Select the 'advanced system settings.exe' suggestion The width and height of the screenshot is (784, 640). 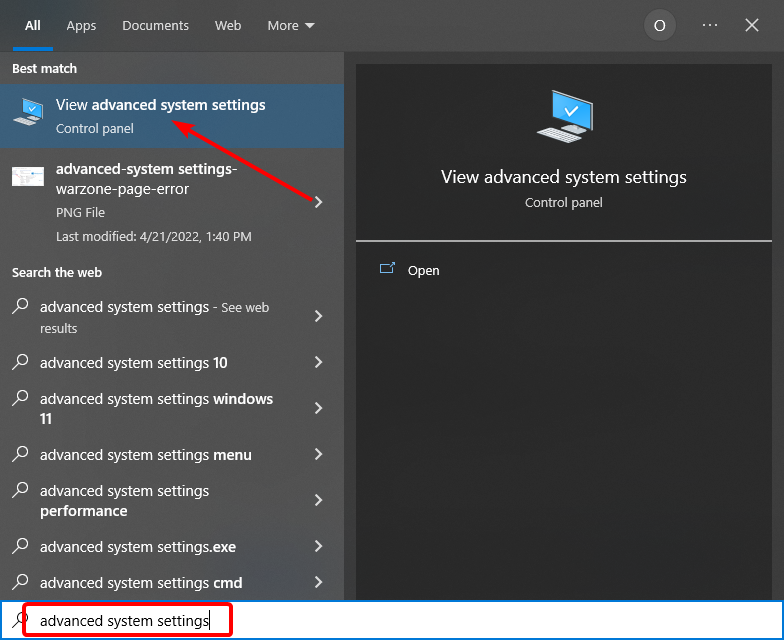coord(138,546)
